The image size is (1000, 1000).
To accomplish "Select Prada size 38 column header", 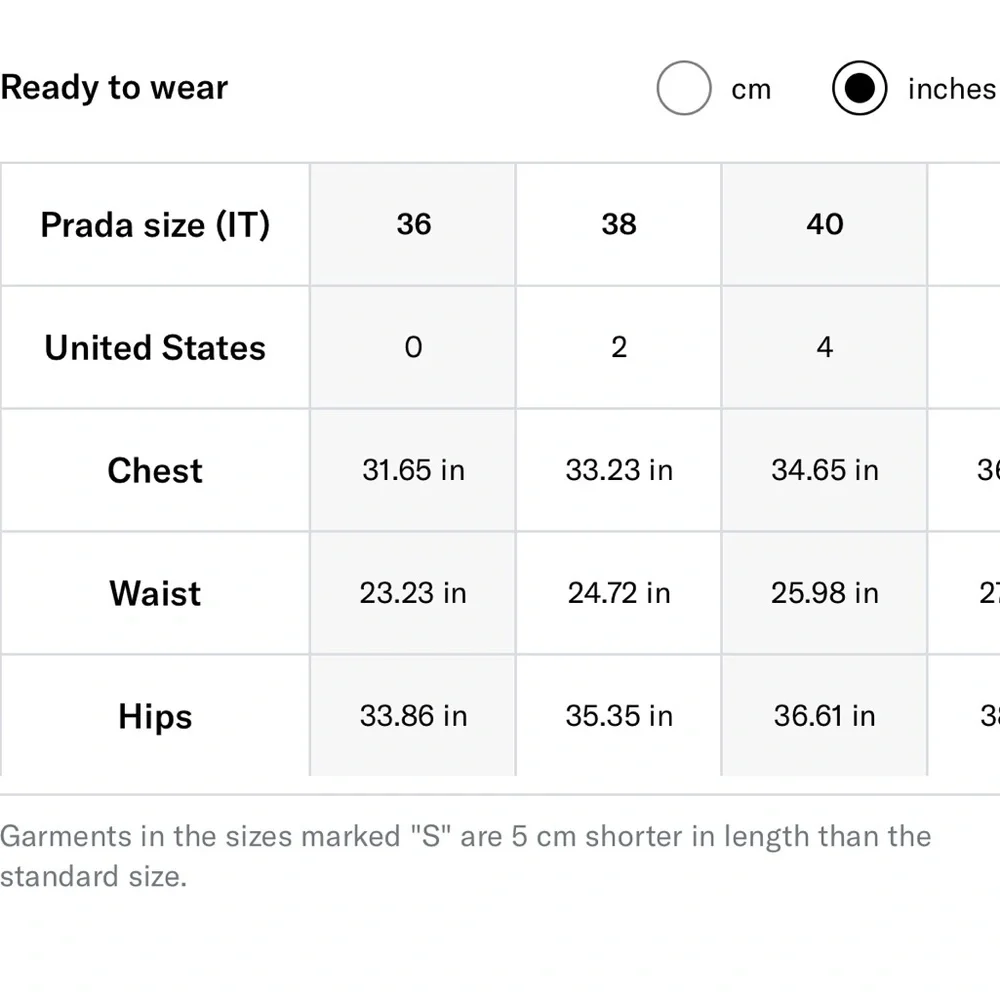I will pos(619,224).
